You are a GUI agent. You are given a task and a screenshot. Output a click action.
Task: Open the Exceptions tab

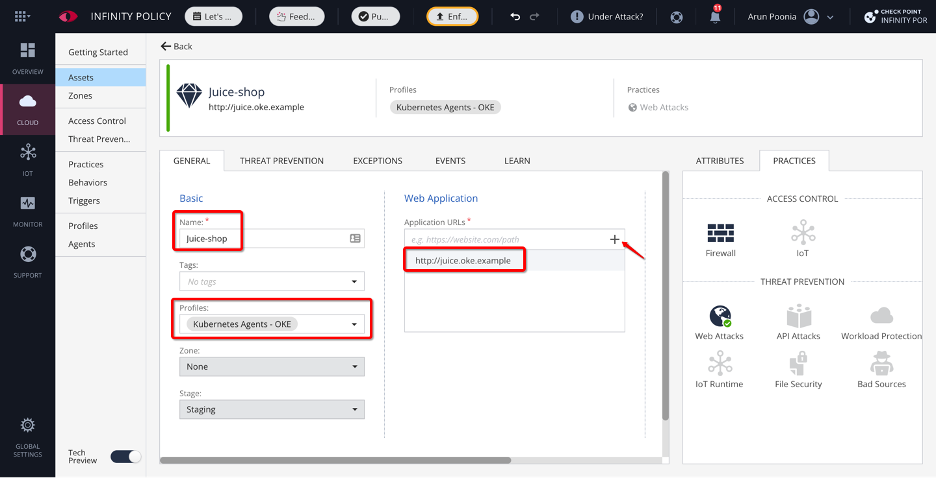[x=377, y=161]
